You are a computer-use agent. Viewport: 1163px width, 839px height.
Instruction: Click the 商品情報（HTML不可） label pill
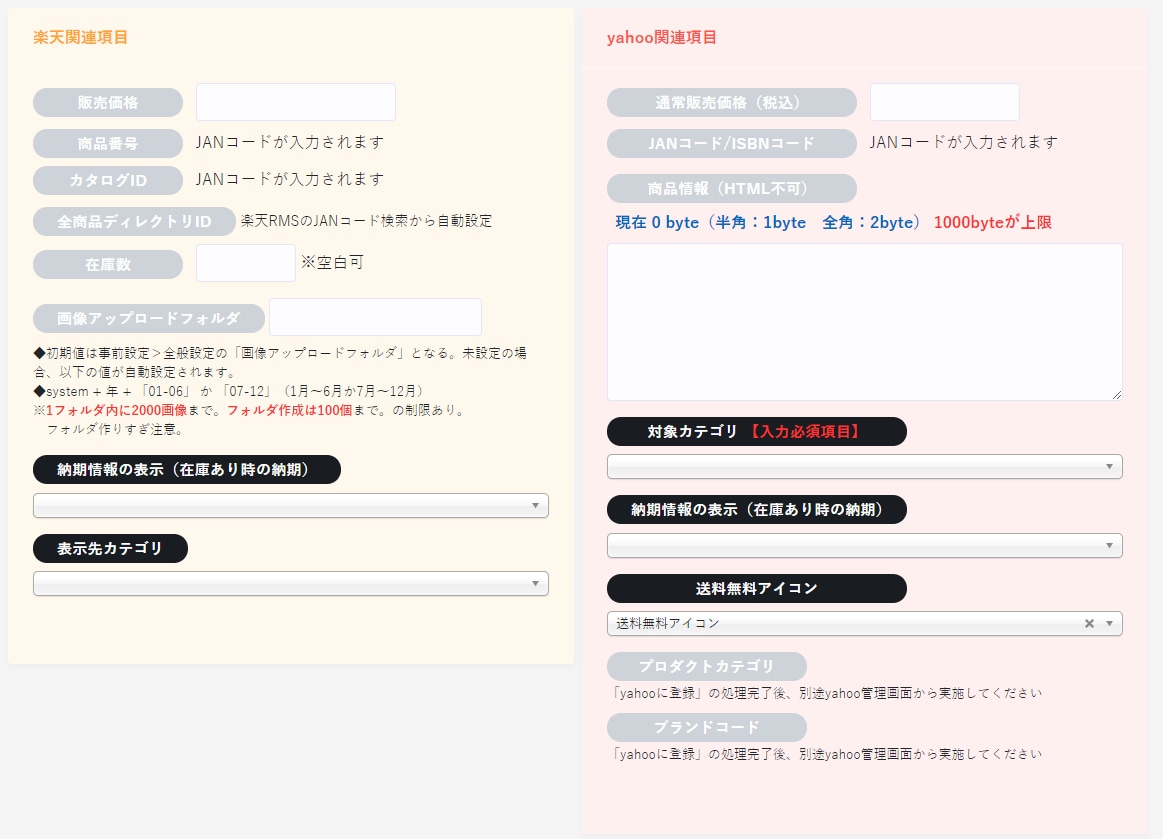click(731, 188)
